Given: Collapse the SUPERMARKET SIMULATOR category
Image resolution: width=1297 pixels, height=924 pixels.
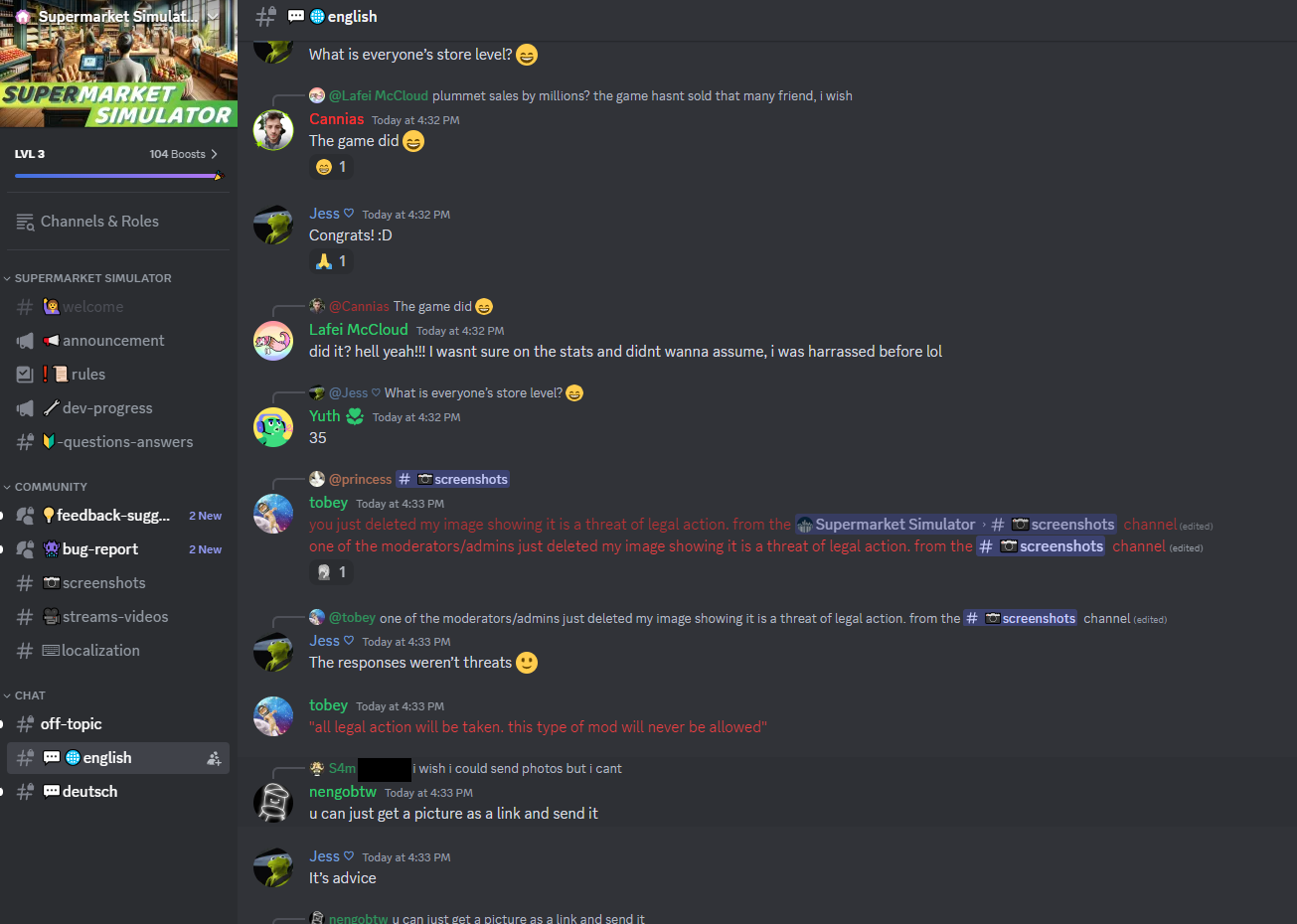Looking at the screenshot, I should (x=87, y=278).
